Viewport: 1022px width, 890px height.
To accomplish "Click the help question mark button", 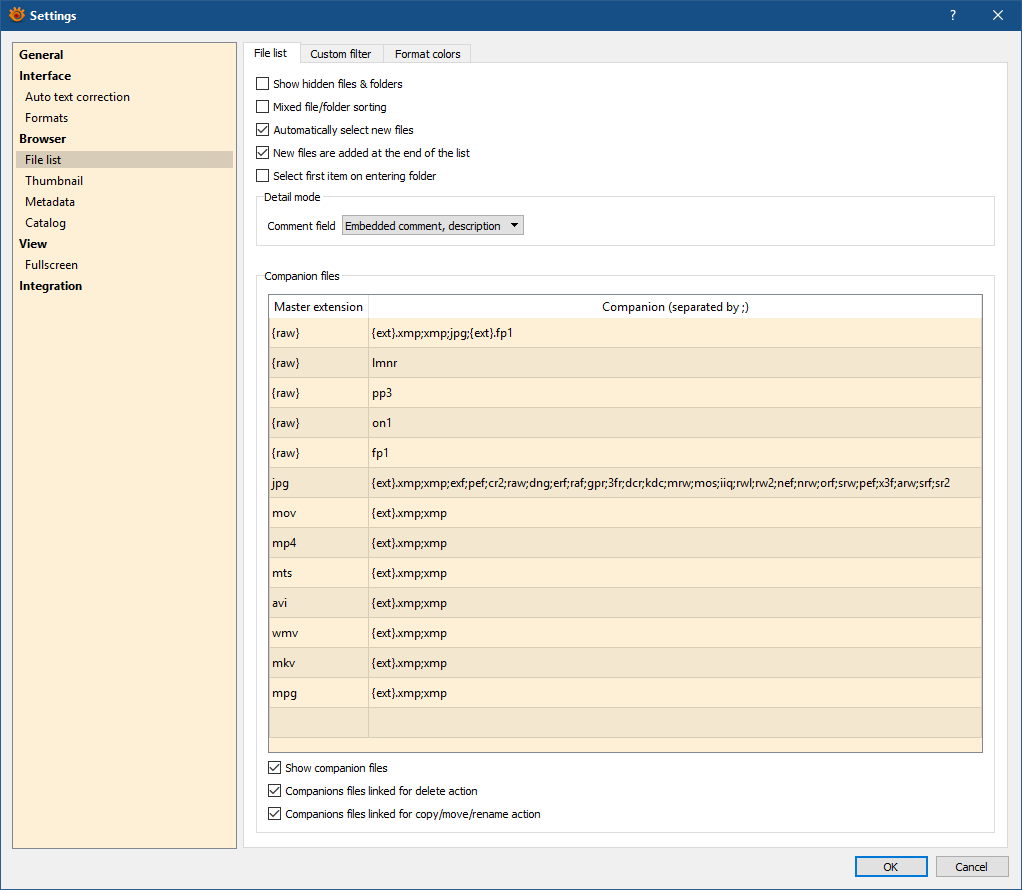I will pos(952,15).
